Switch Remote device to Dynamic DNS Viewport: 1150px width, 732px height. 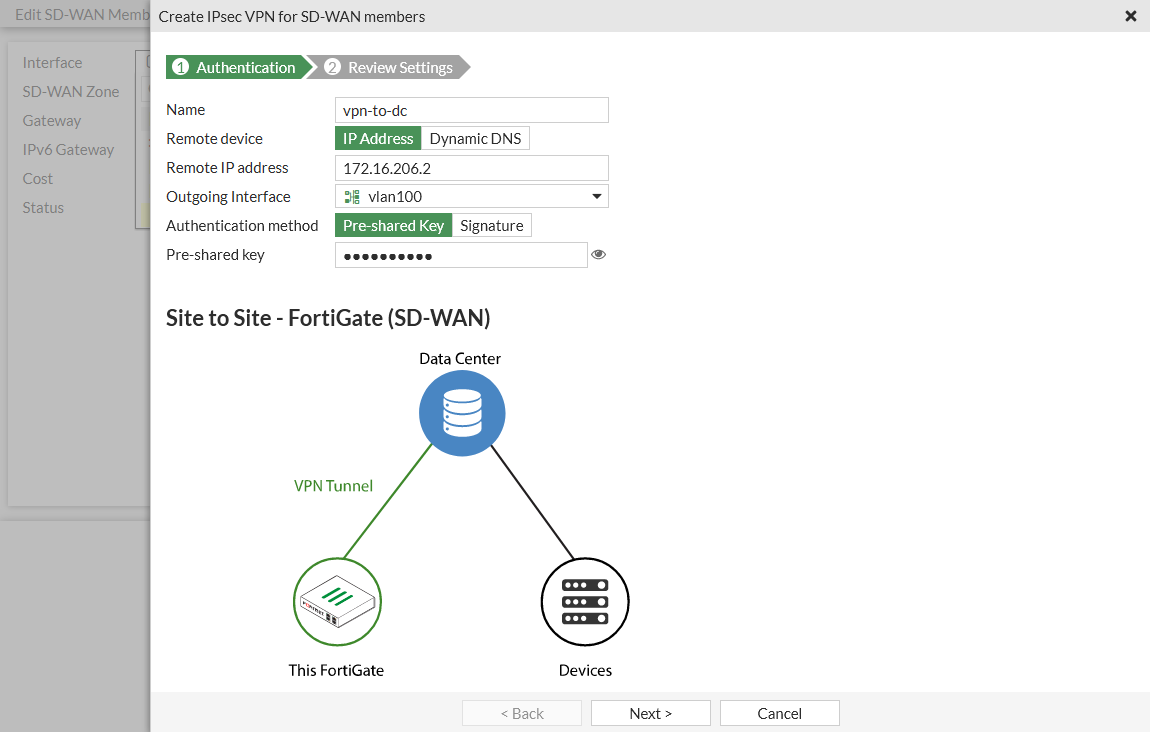click(x=475, y=138)
